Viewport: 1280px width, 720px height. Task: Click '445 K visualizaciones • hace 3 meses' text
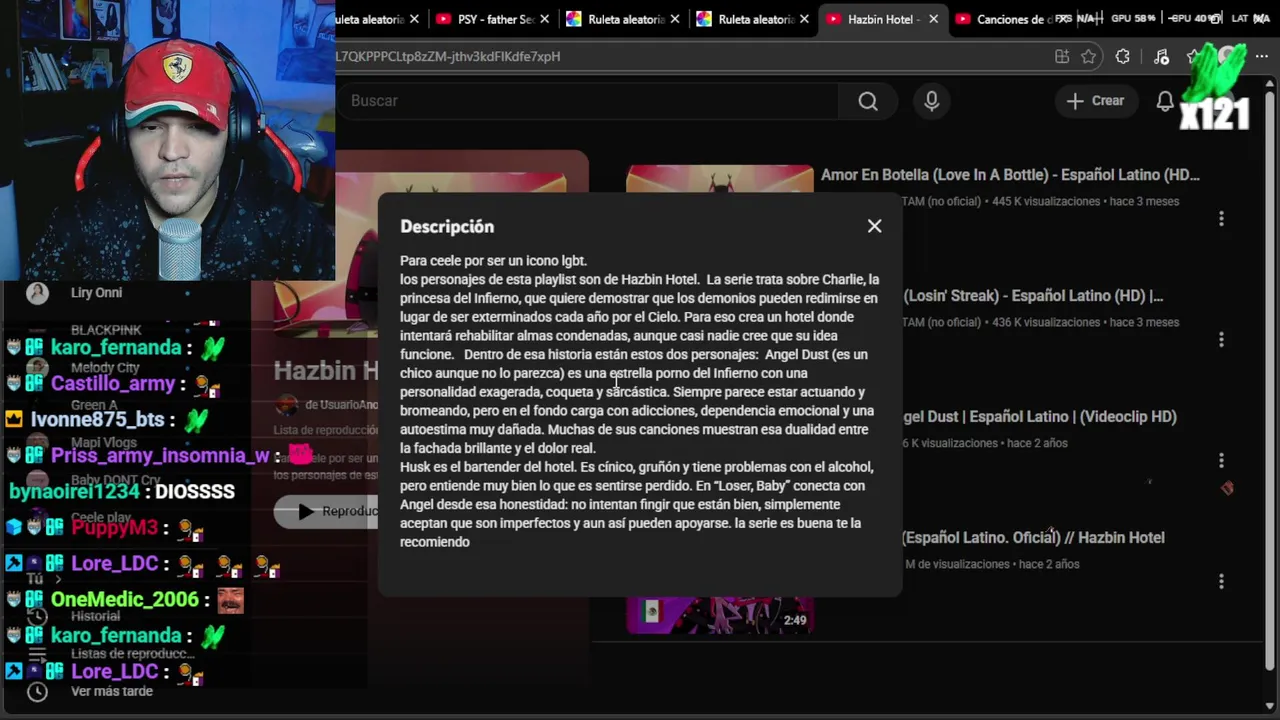(1085, 201)
